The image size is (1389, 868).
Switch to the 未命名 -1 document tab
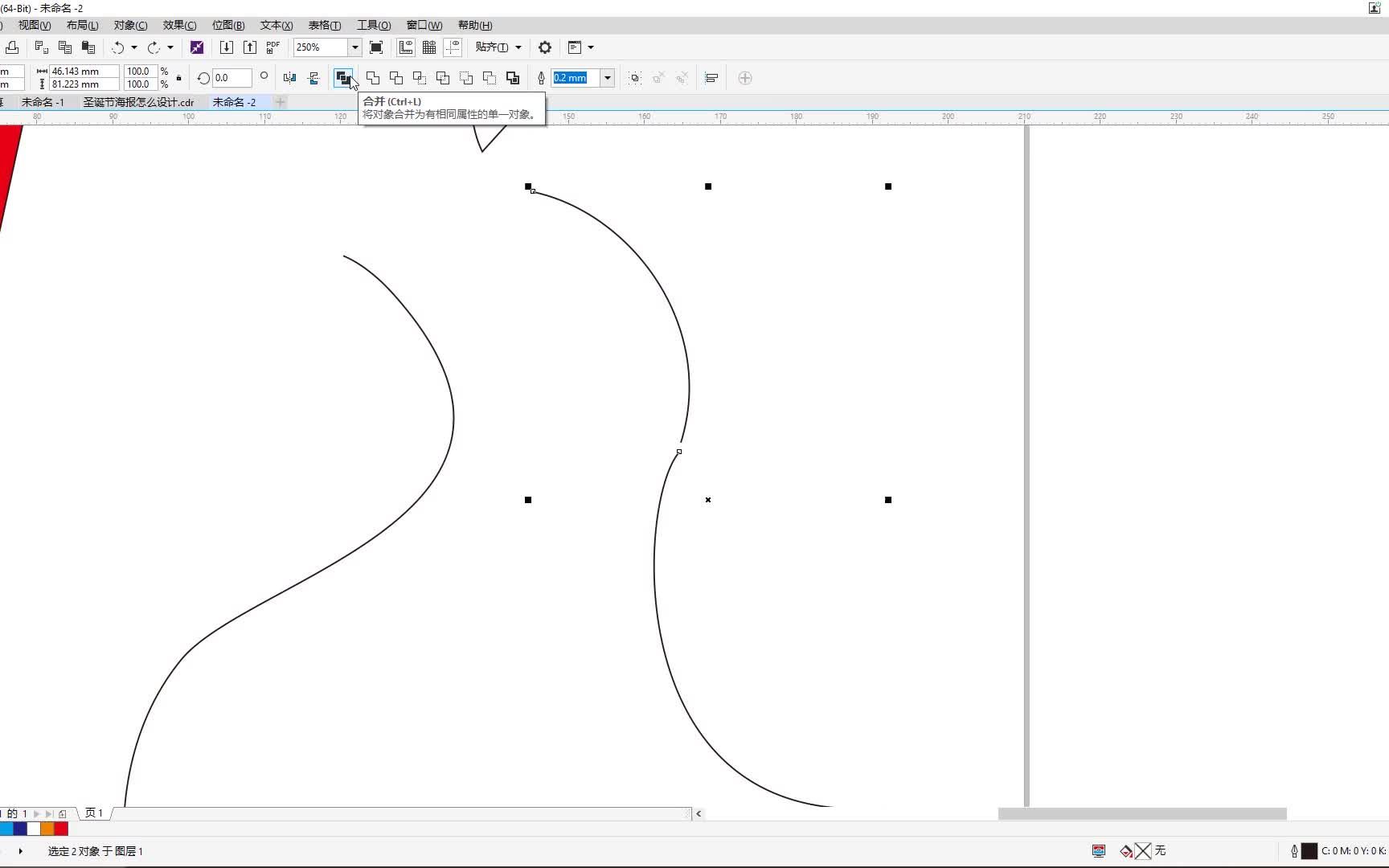(x=43, y=102)
